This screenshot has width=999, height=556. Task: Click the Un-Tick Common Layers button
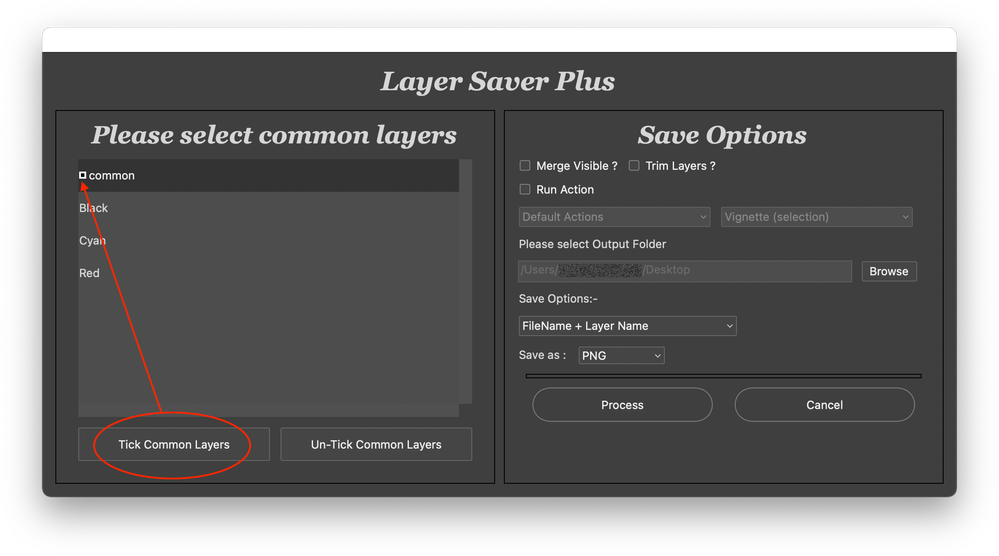tap(376, 445)
